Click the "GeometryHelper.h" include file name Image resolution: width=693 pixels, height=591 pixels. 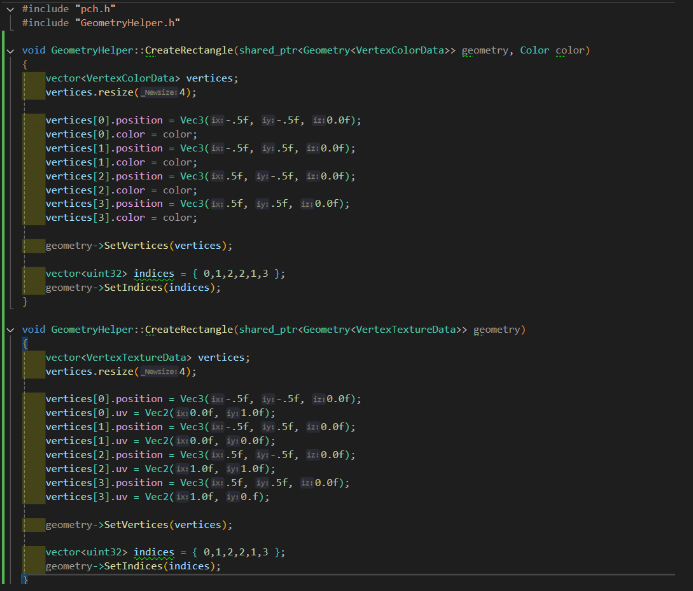pyautogui.click(x=128, y=23)
